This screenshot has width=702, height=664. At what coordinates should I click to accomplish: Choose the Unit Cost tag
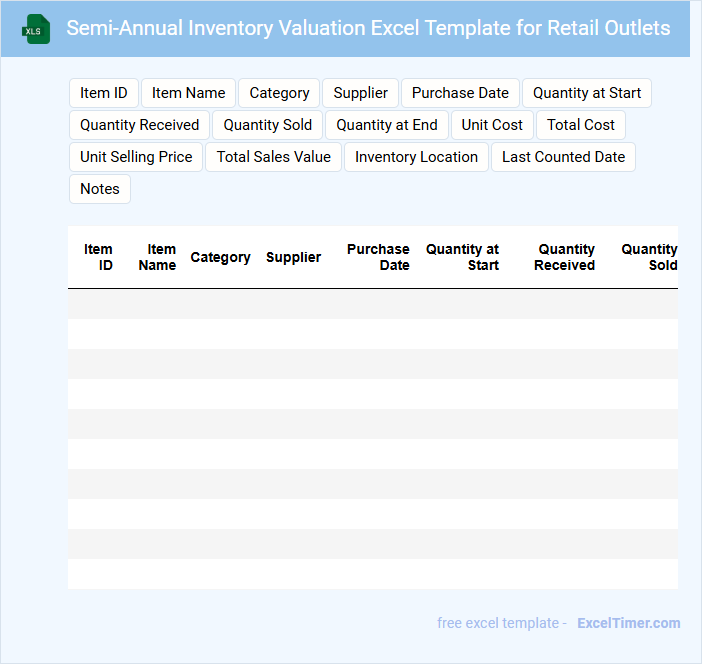(492, 125)
